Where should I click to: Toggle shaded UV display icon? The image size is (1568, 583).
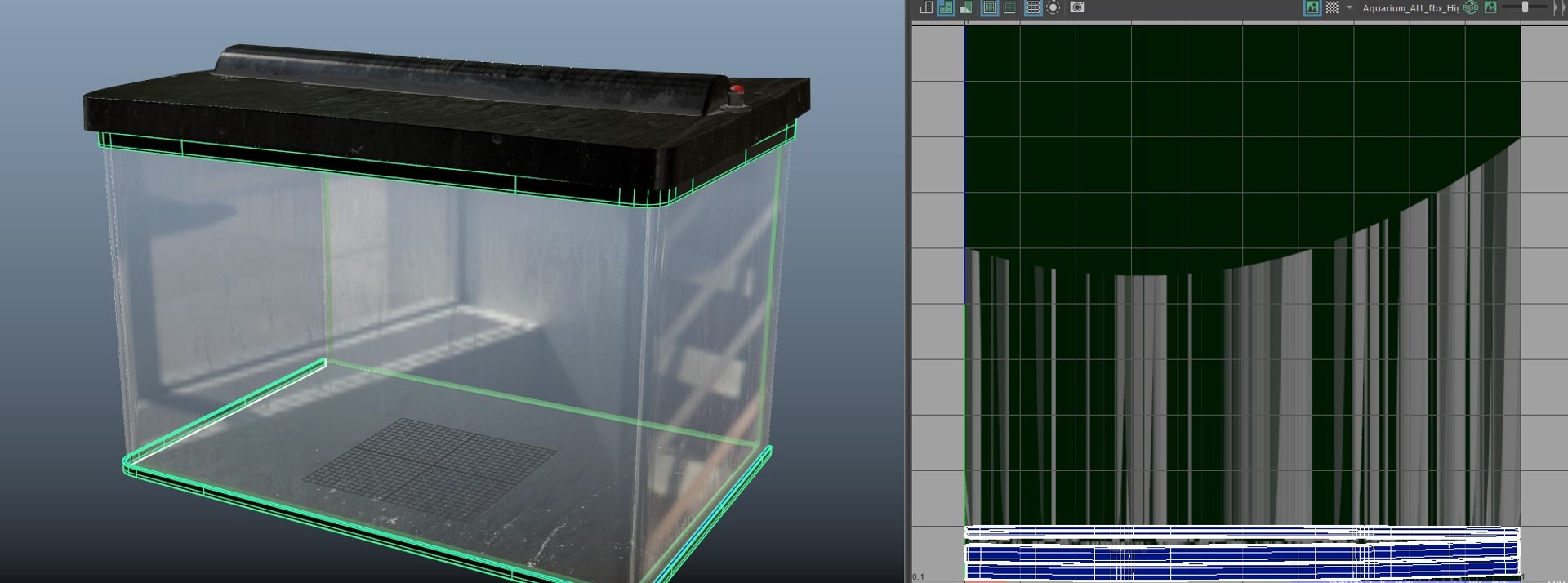pyautogui.click(x=946, y=7)
